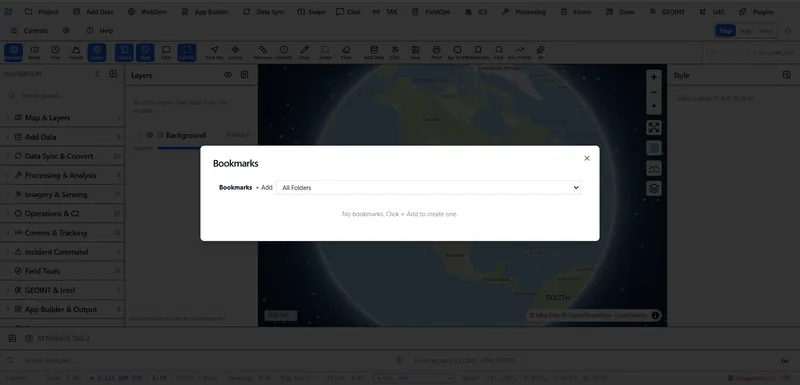
Task: Open the App Builder menu
Action: (205, 12)
